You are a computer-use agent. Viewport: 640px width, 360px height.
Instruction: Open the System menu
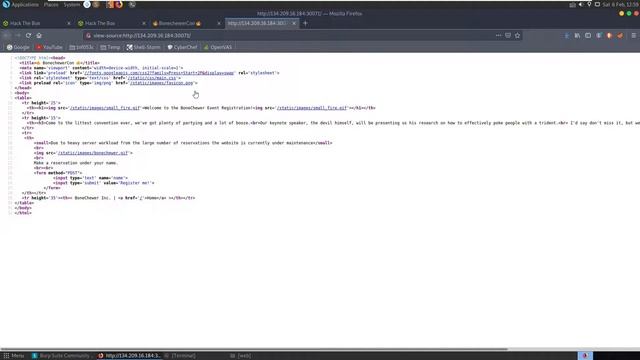tap(72, 4)
